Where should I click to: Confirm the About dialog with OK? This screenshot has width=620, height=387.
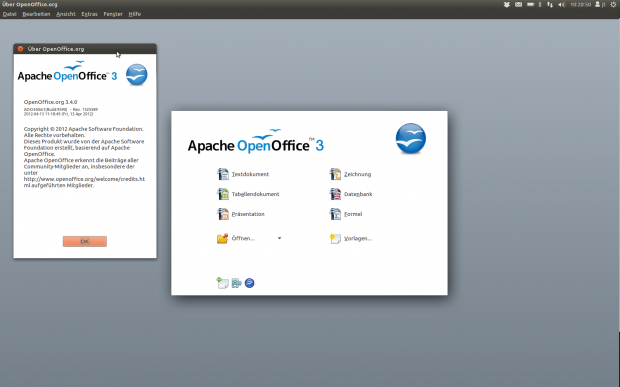85,241
